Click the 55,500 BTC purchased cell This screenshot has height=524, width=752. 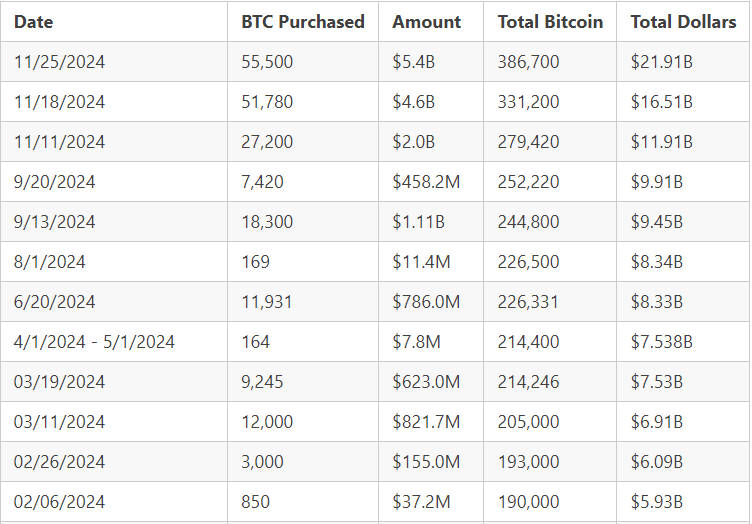point(267,62)
